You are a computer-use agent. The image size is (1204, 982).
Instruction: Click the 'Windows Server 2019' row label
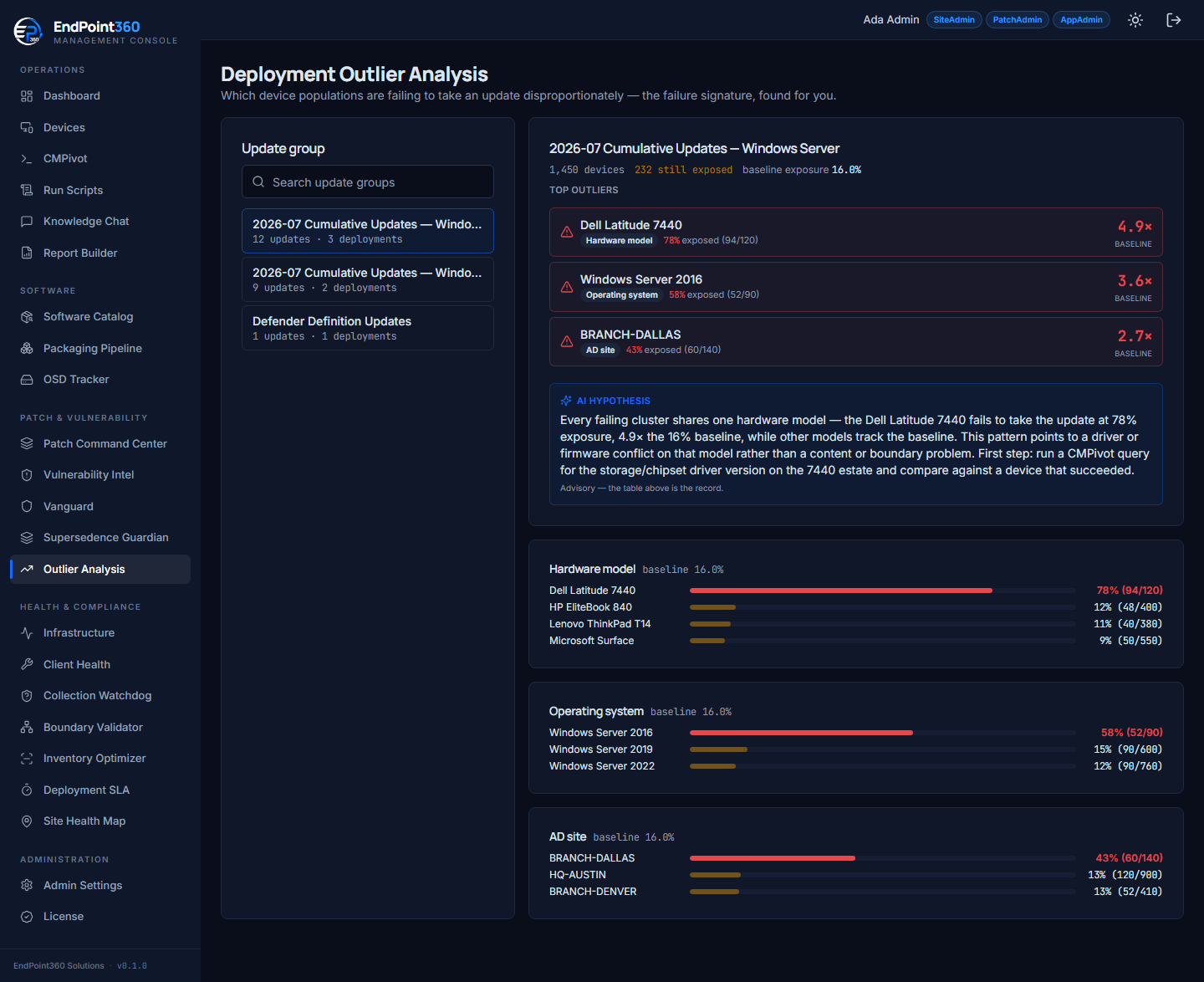pos(600,749)
